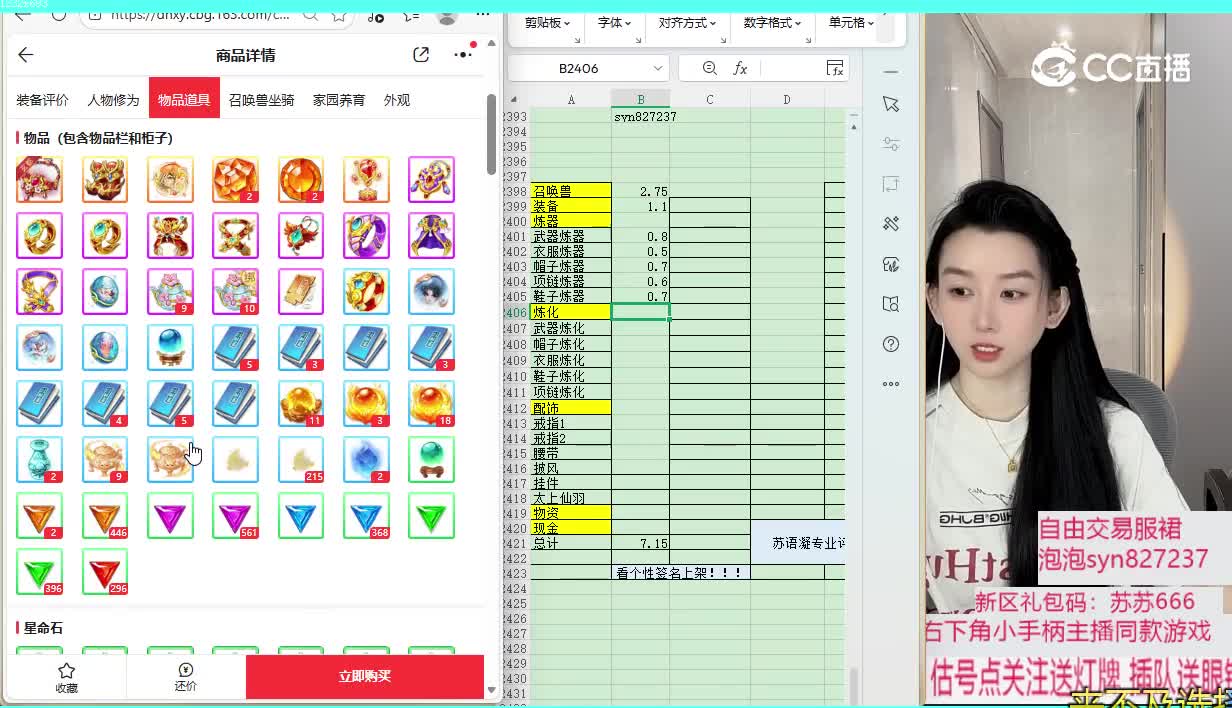The height and width of the screenshot is (708, 1232).
Task: Click the red gem item with 296 count
Action: click(x=104, y=571)
